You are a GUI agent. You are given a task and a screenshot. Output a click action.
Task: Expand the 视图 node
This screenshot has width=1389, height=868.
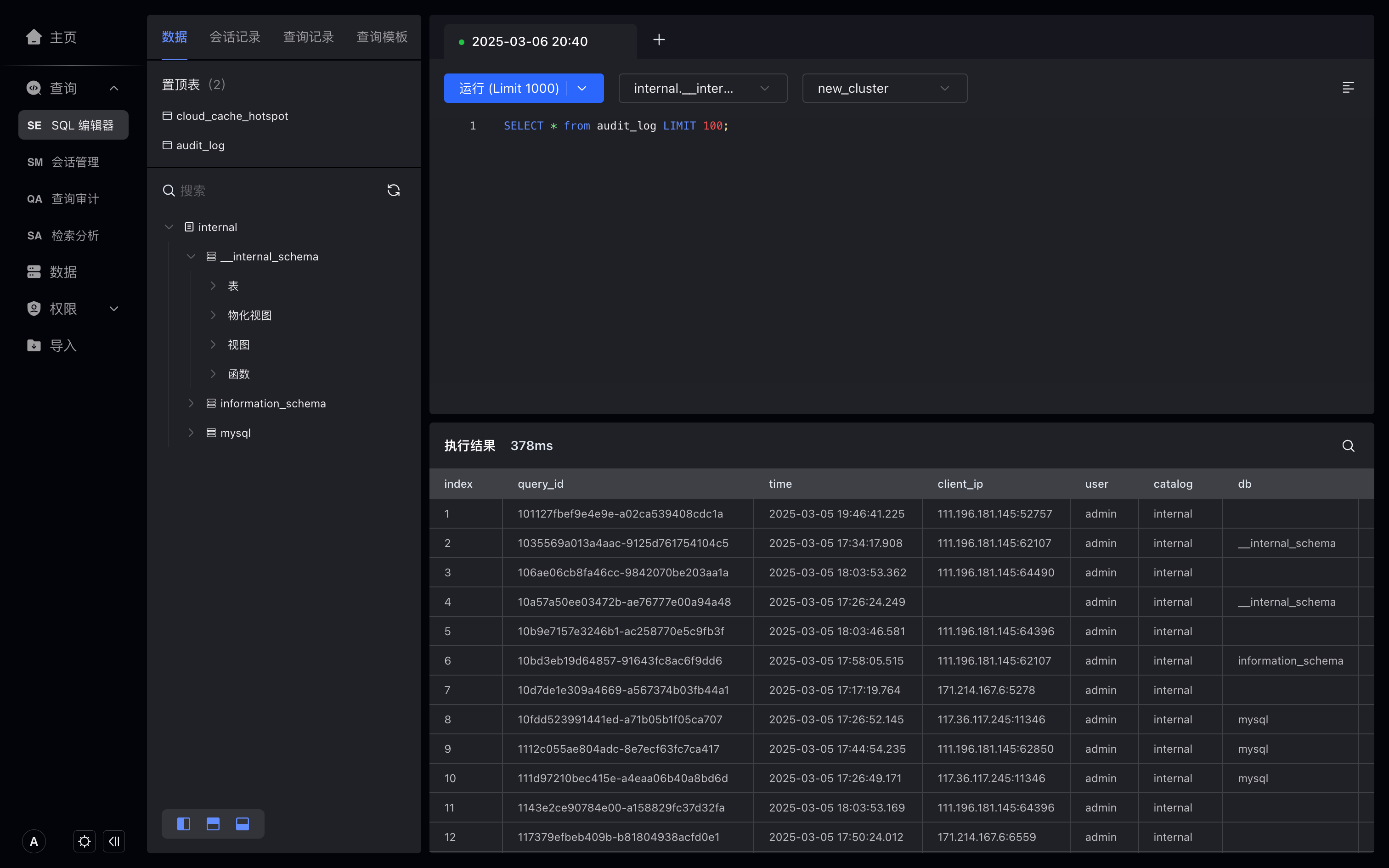(x=213, y=344)
